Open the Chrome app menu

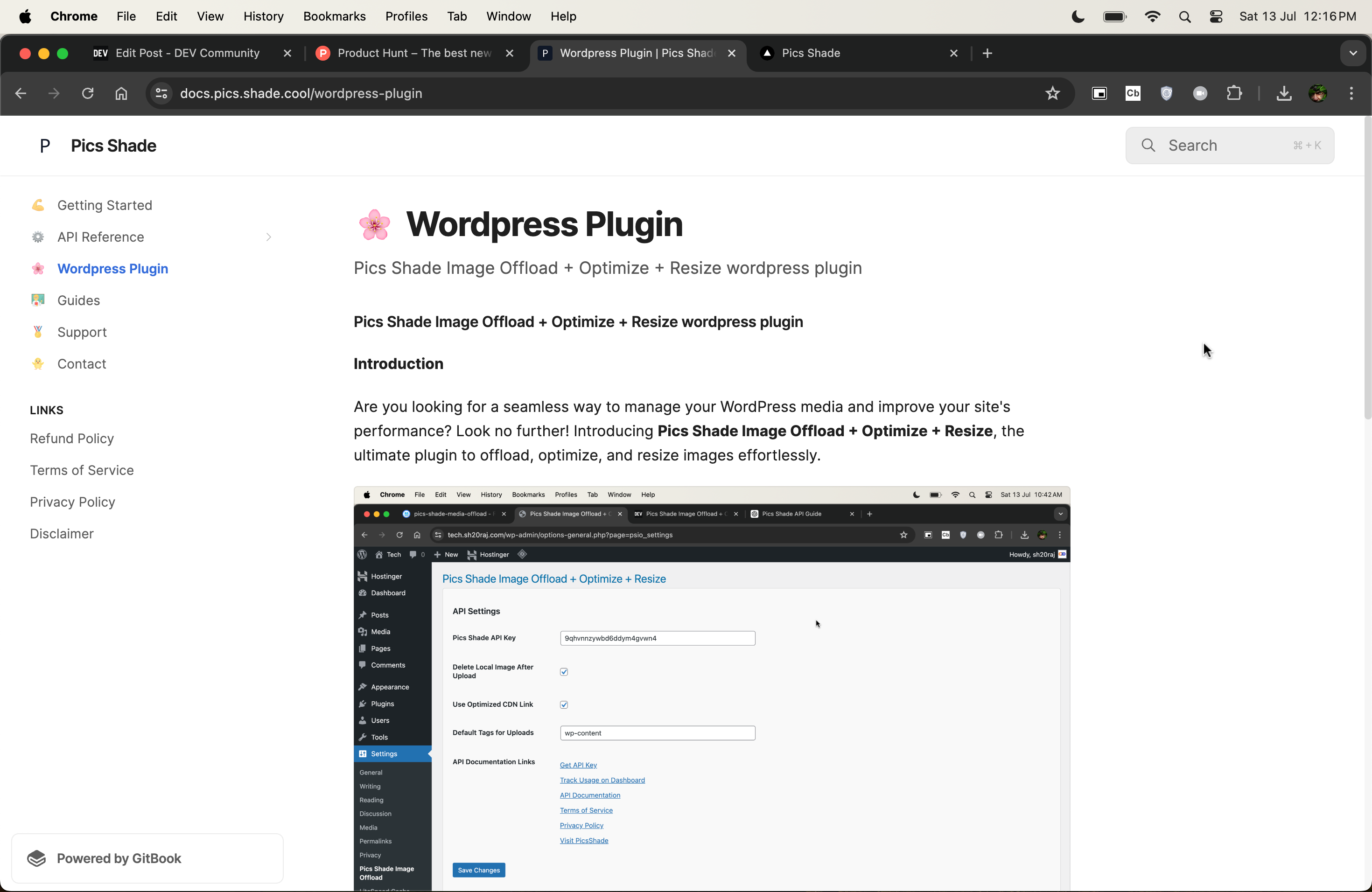pyautogui.click(x=74, y=16)
